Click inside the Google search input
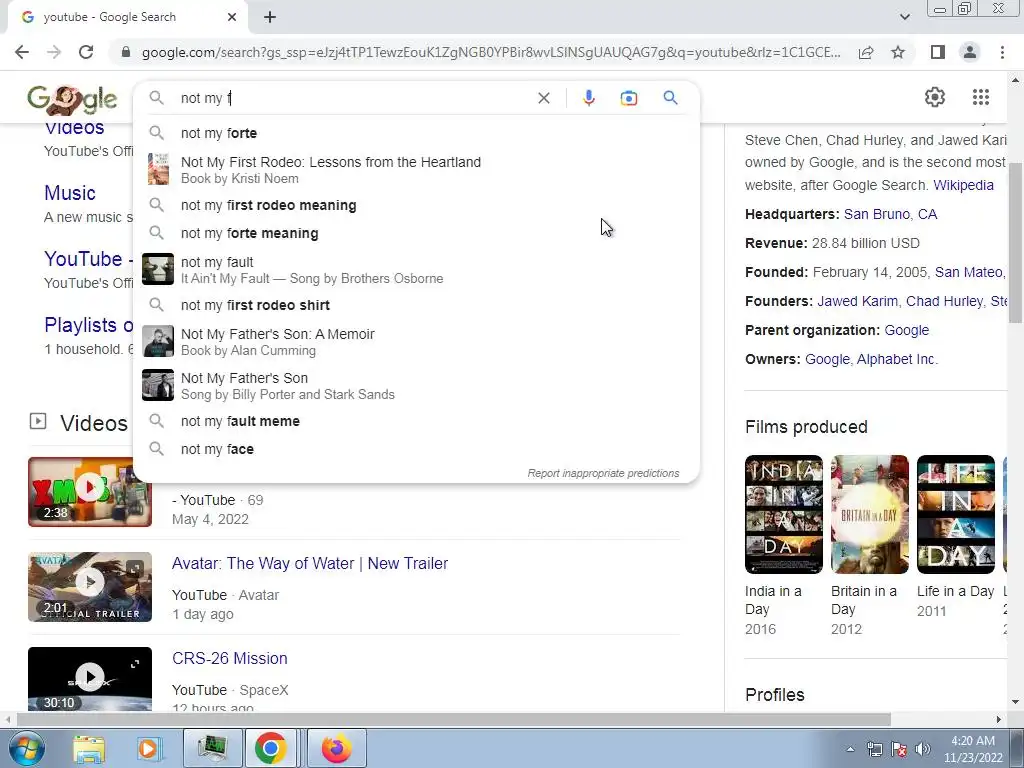Image resolution: width=1024 pixels, height=768 pixels. click(x=353, y=98)
